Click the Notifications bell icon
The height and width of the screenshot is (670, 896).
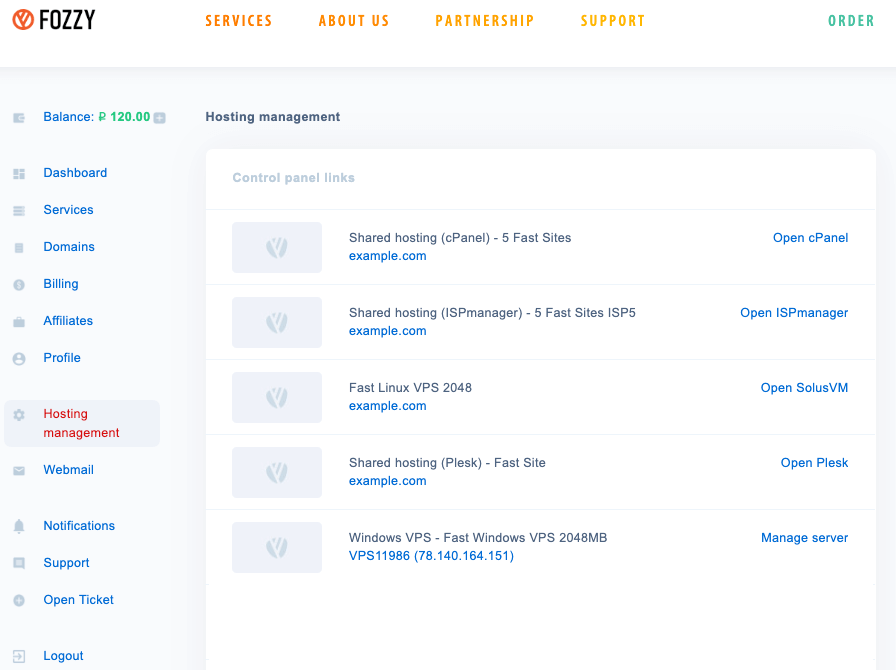[x=18, y=526]
